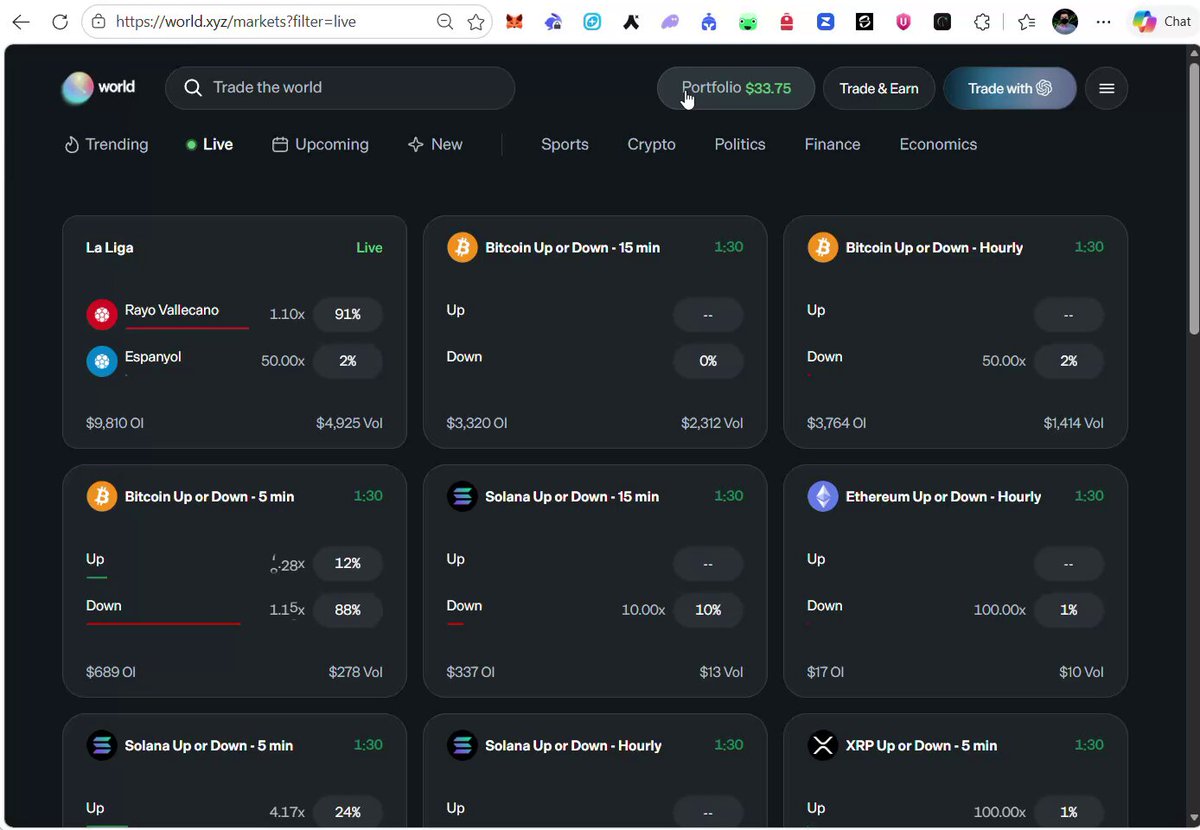Pick Espanyol 2% odds

[348, 361]
